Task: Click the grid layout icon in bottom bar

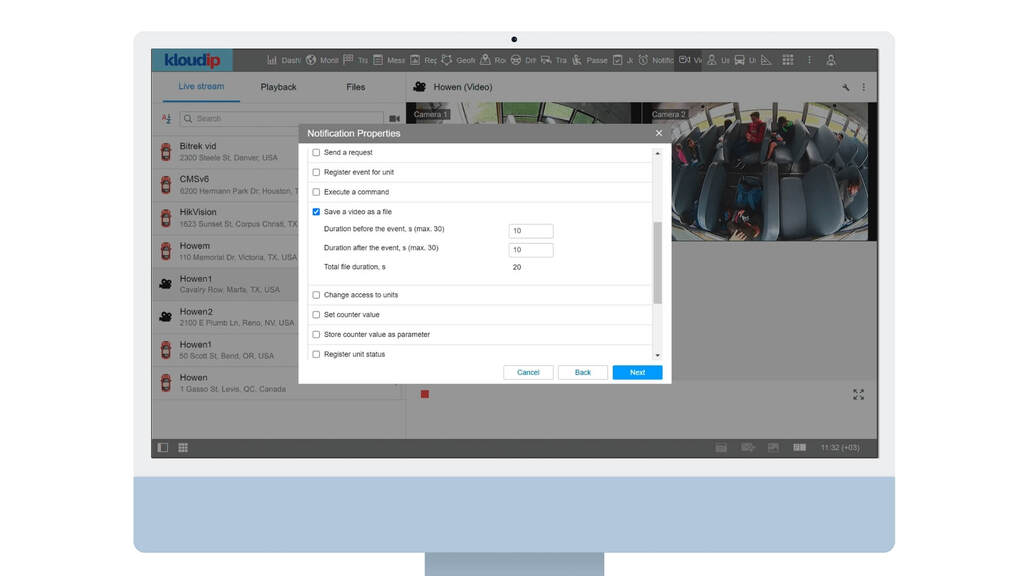Action: coord(183,447)
